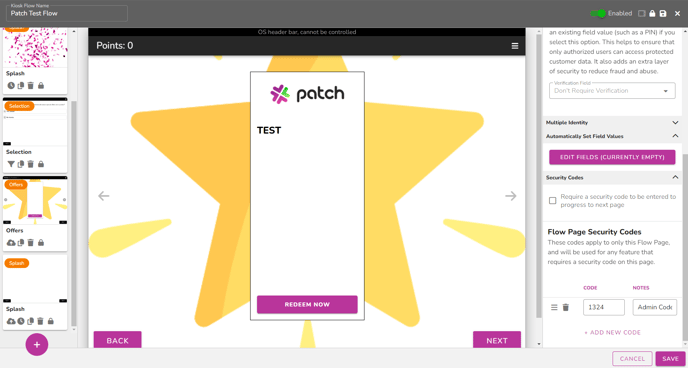Go to previous offer with left arrow
The image size is (688, 368).
pyautogui.click(x=104, y=196)
